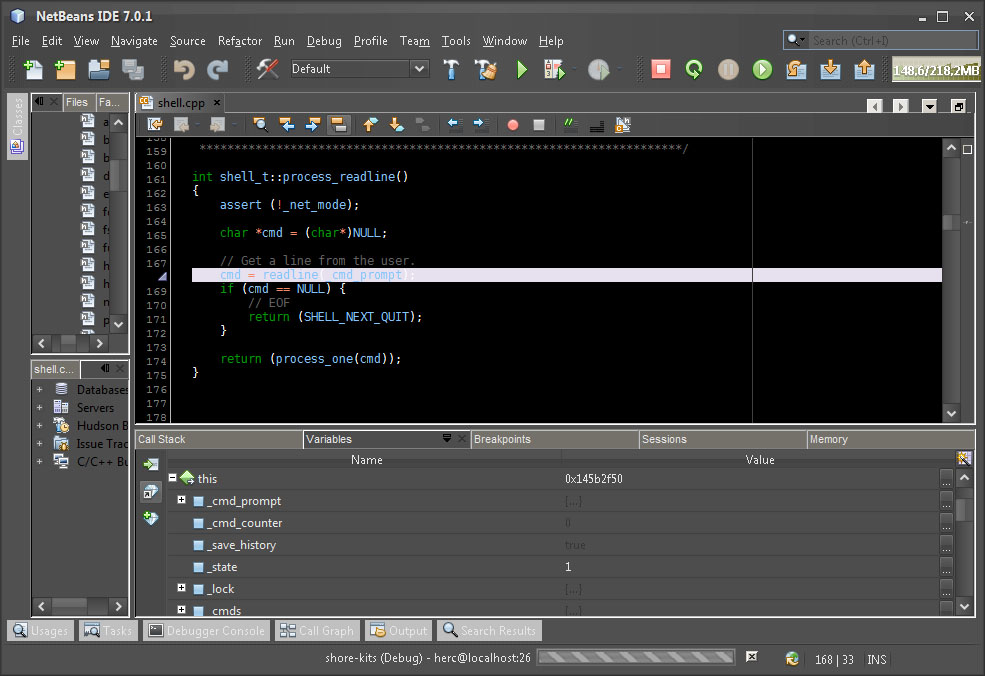Expand the _lock variable node
Viewport: 985px width, 676px height.
[182, 588]
